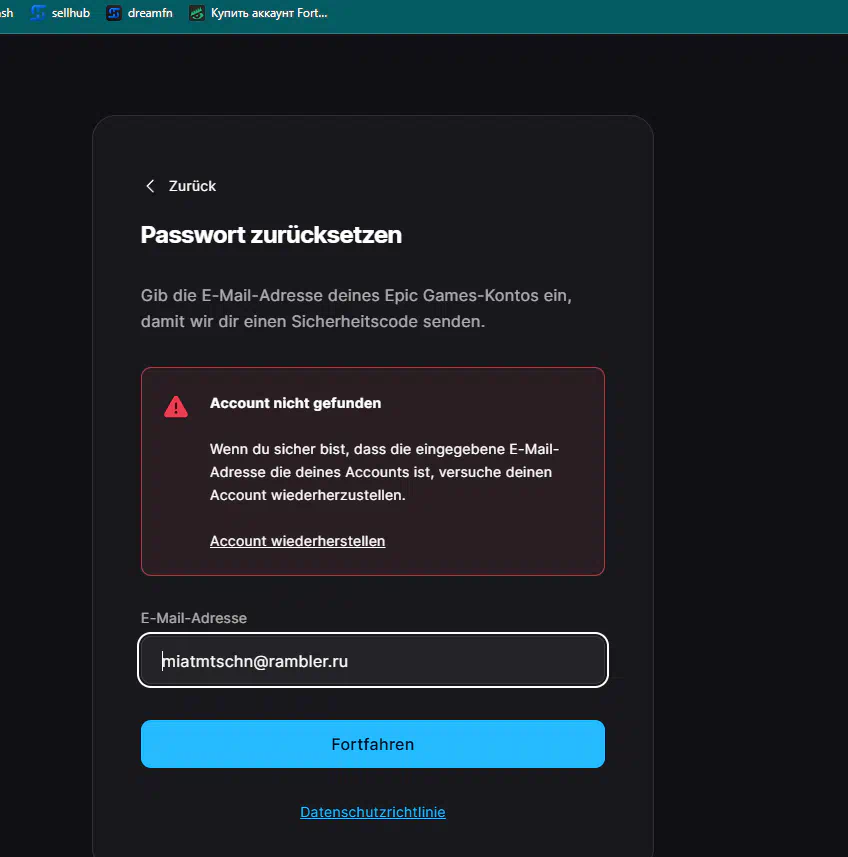Click the Passwort zurücksetzen heading
This screenshot has width=848, height=857.
pos(271,235)
